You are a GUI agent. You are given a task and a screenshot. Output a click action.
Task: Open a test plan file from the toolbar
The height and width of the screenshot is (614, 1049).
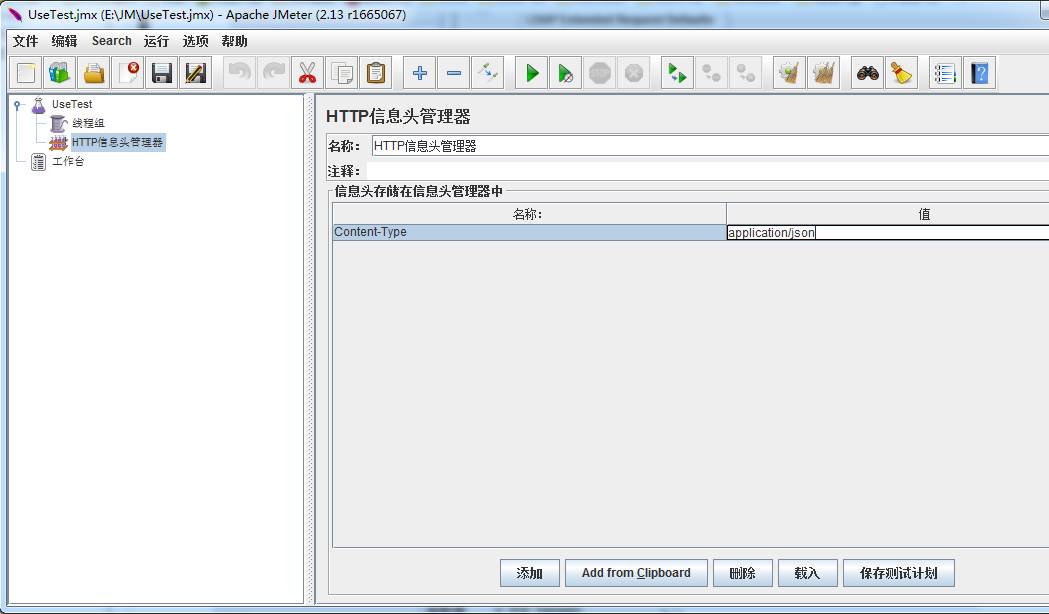(94, 73)
